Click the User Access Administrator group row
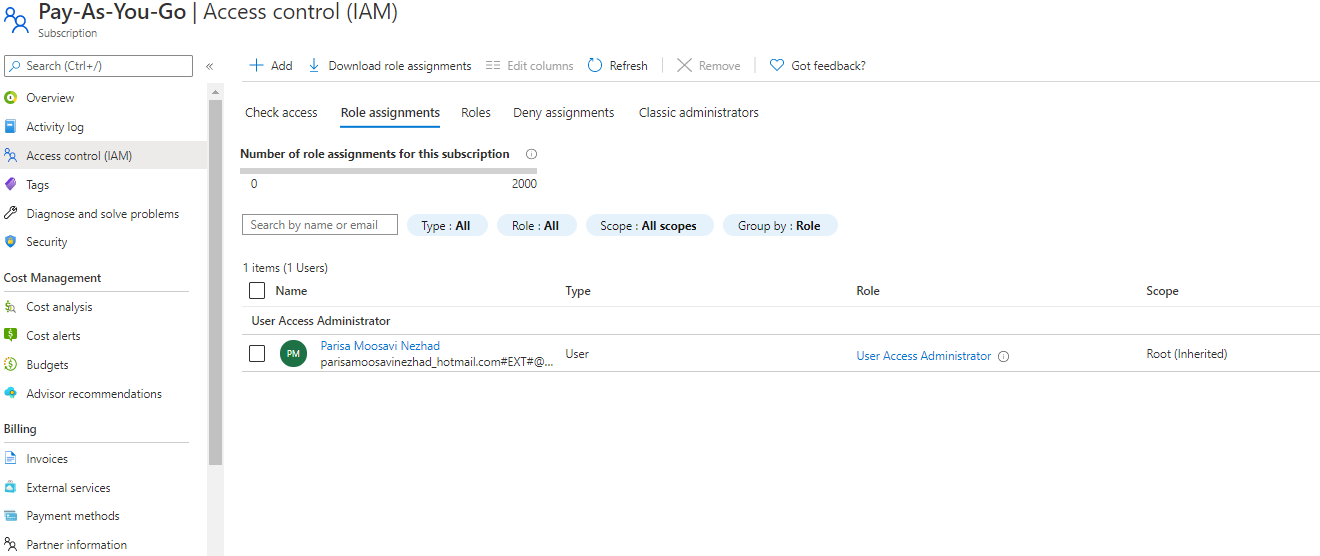The image size is (1320, 556). [780, 321]
